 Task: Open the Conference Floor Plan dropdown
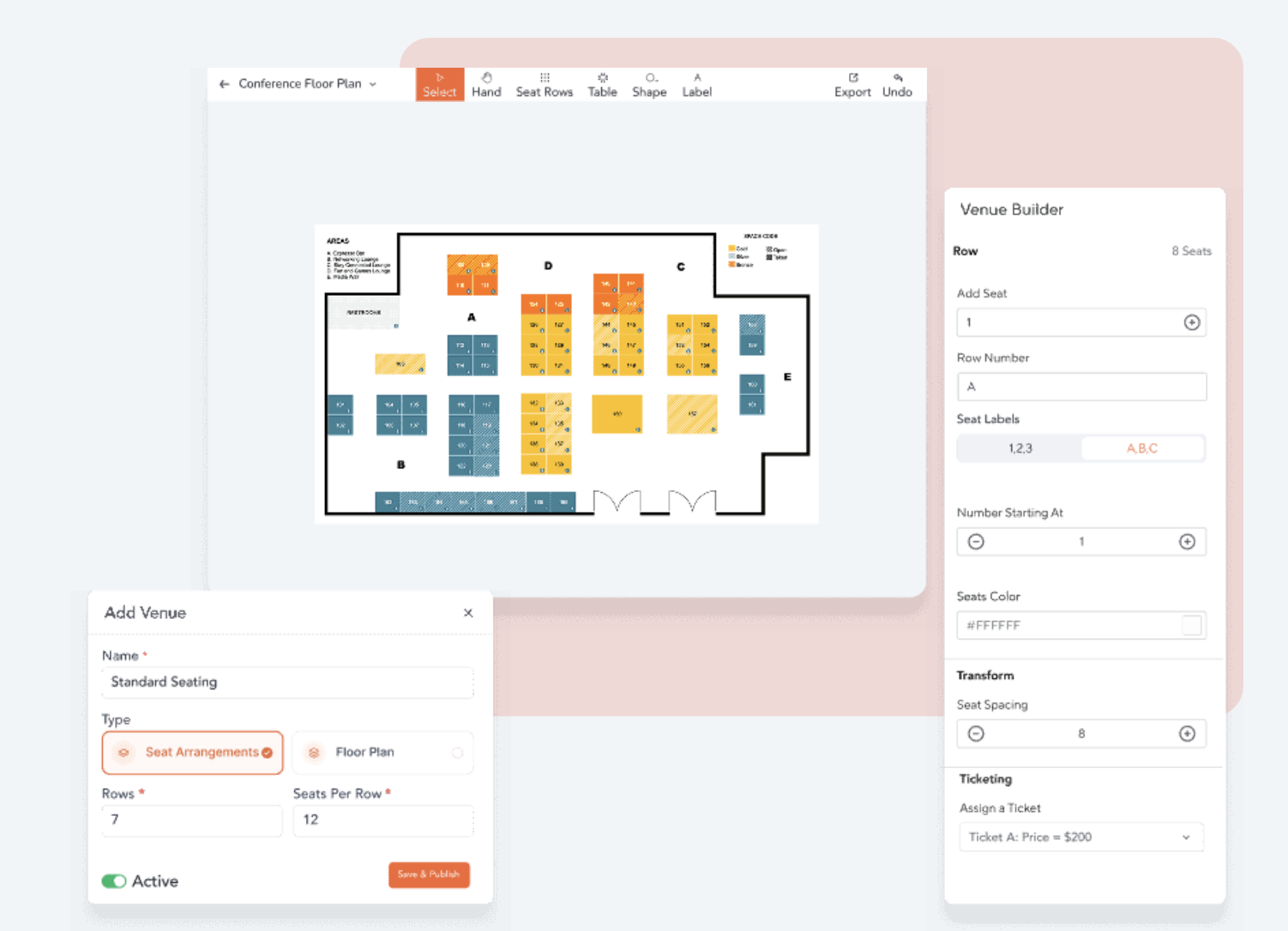click(372, 84)
